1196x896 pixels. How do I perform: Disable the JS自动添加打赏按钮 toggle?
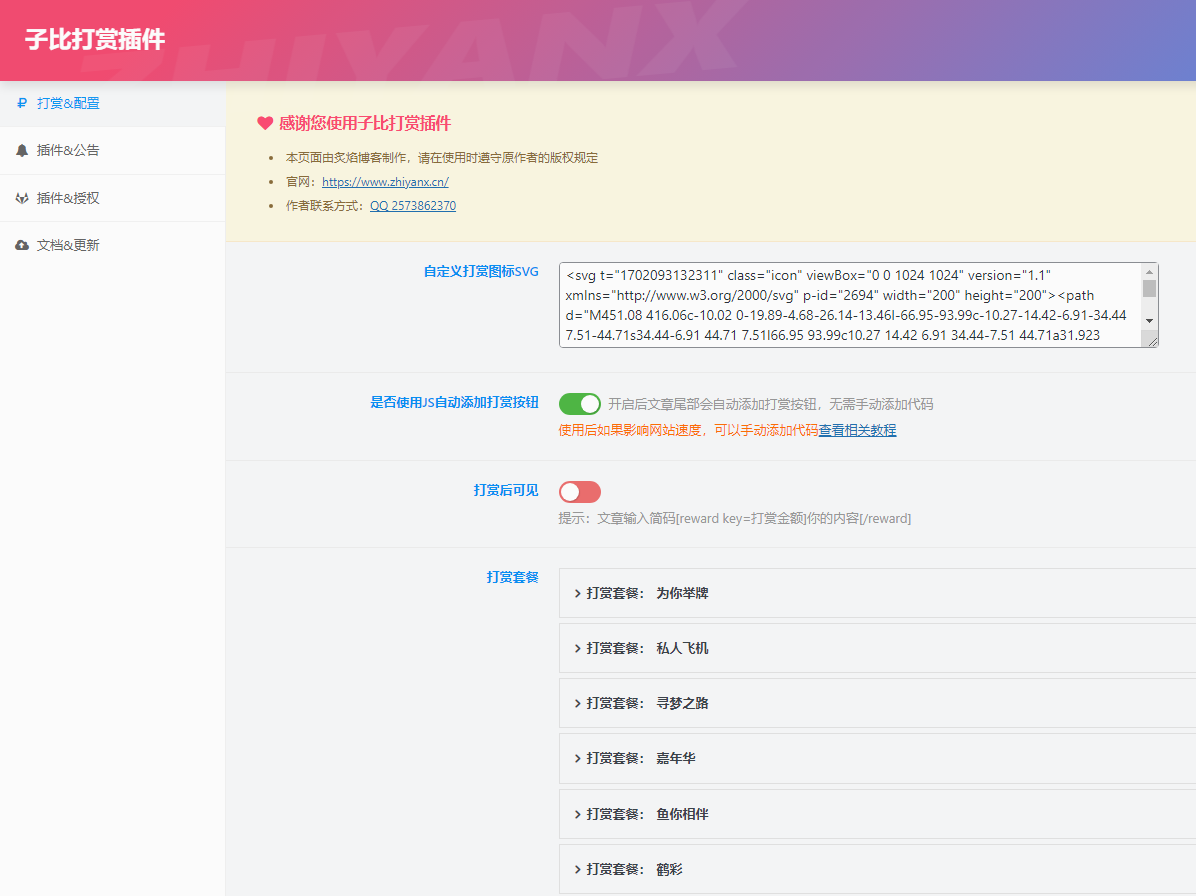580,403
